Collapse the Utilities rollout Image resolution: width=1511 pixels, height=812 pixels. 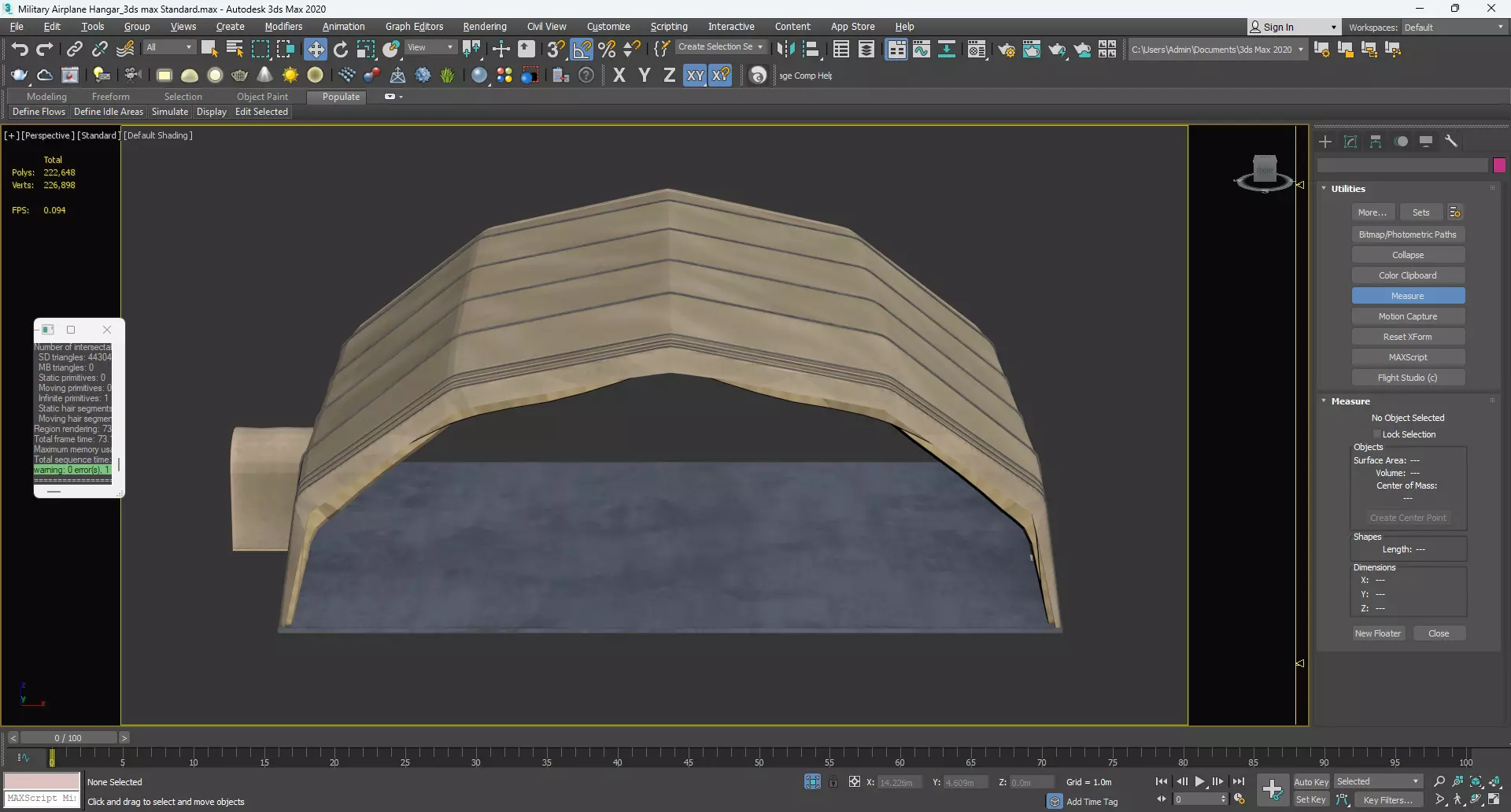pos(1324,189)
